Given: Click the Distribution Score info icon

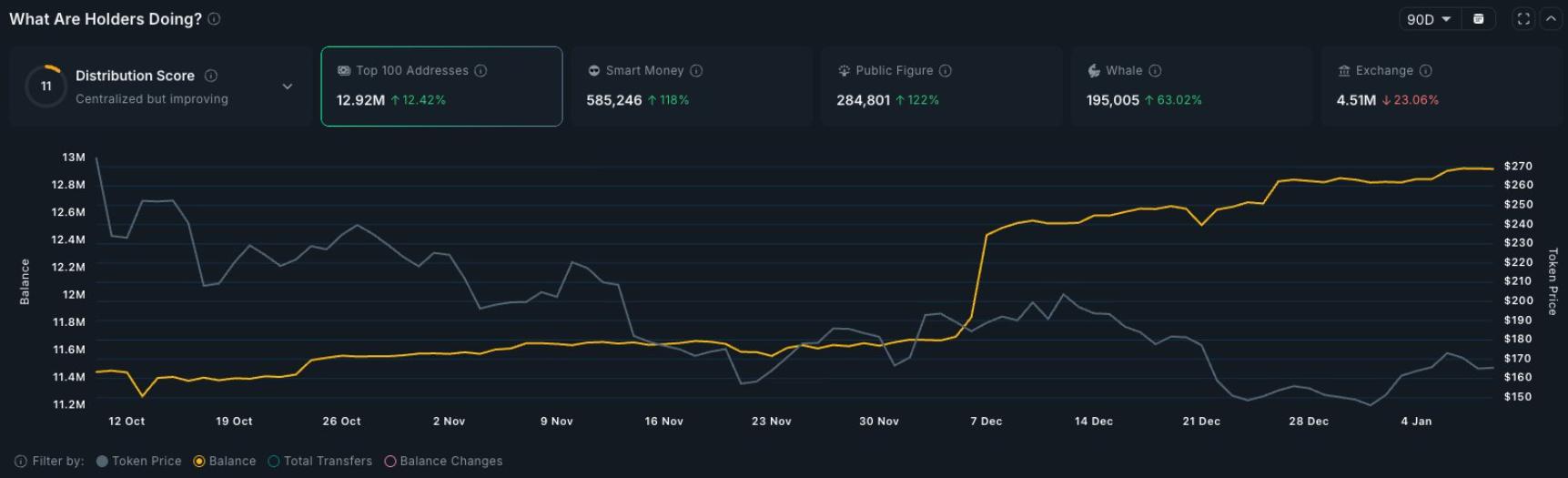Looking at the screenshot, I should (211, 76).
